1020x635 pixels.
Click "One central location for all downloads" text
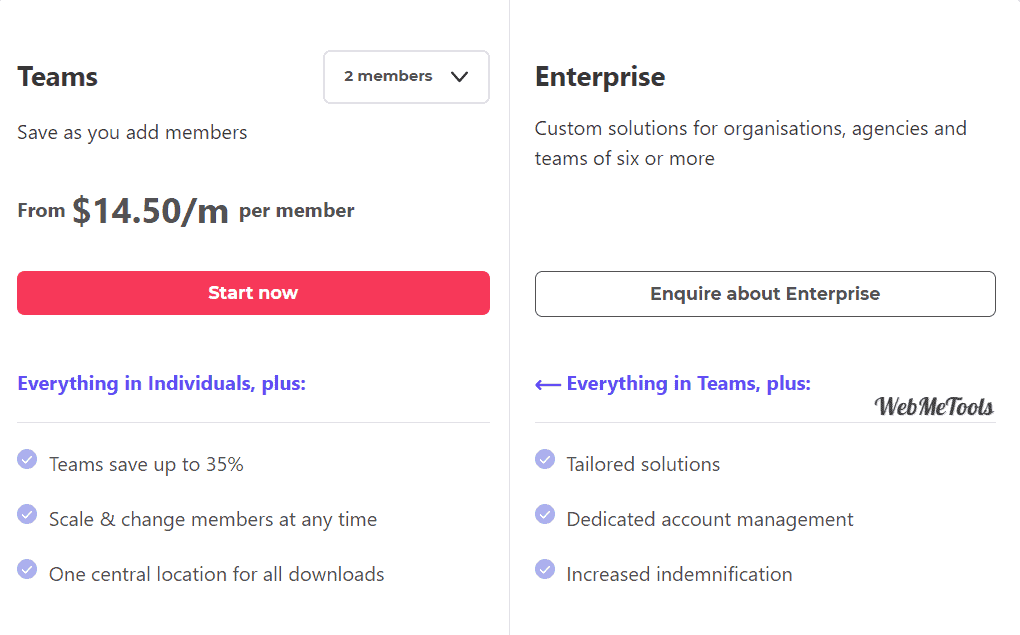pyautogui.click(x=217, y=574)
